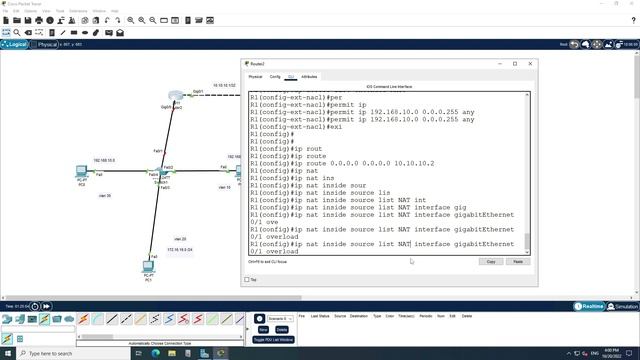The image size is (640, 360).
Task: Click the Redo arrow icon
Action: pos(118,20)
